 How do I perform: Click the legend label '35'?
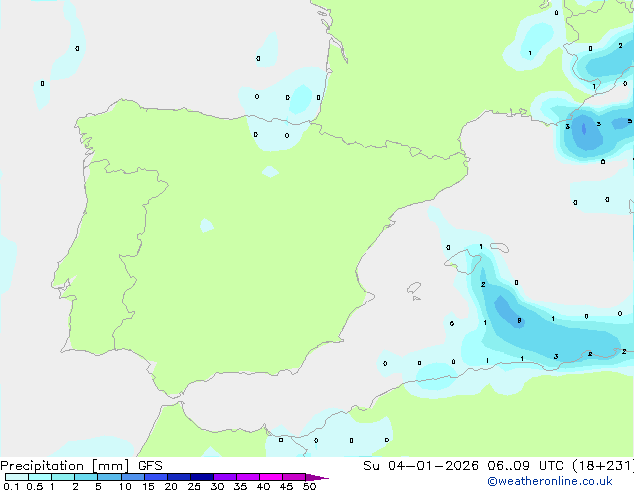(240, 486)
